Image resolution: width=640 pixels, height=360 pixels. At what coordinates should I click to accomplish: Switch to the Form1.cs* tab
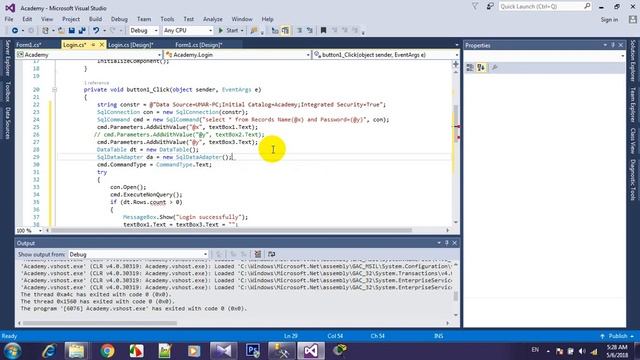[29, 45]
